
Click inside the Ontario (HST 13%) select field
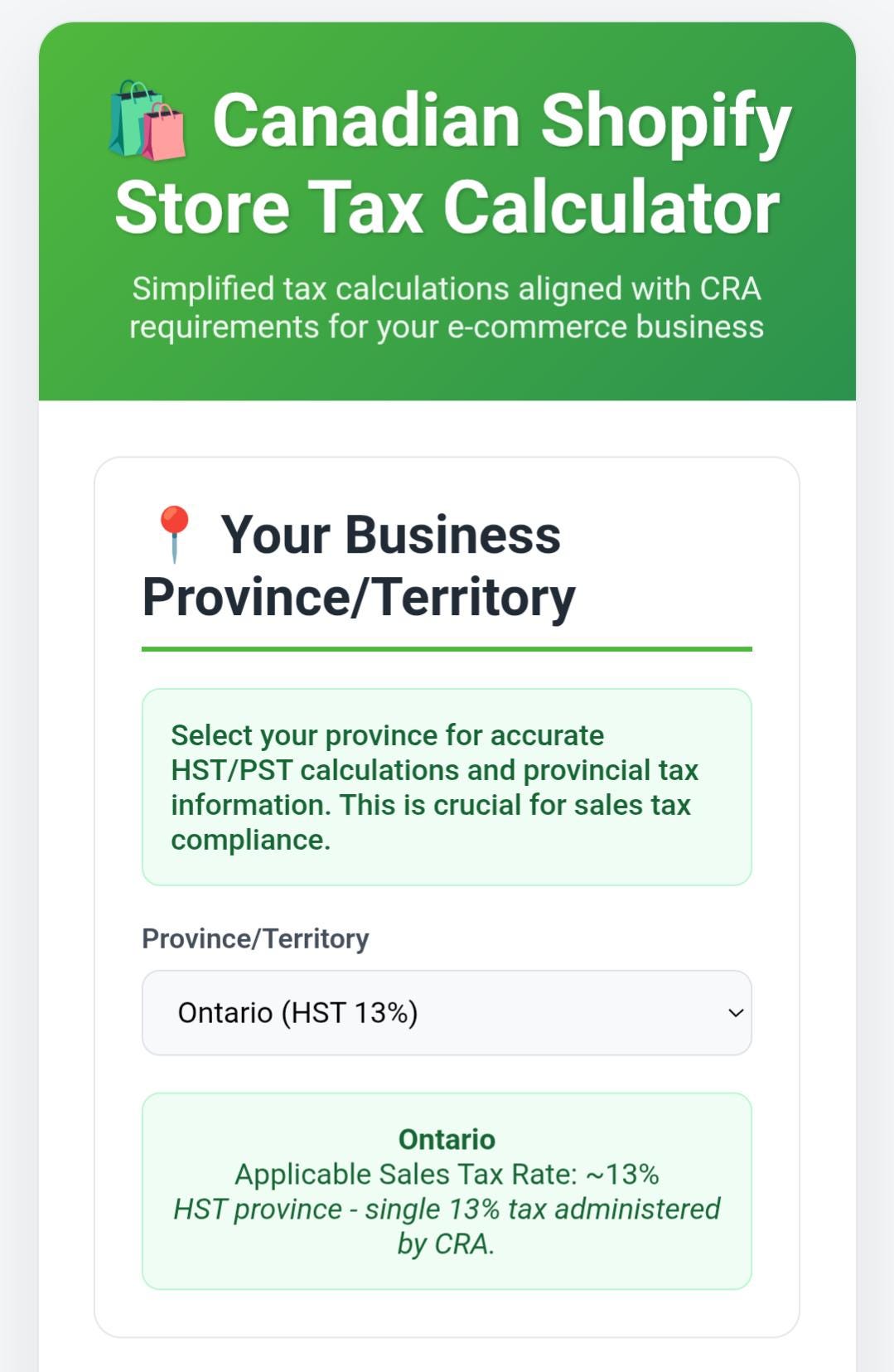point(373,1012)
